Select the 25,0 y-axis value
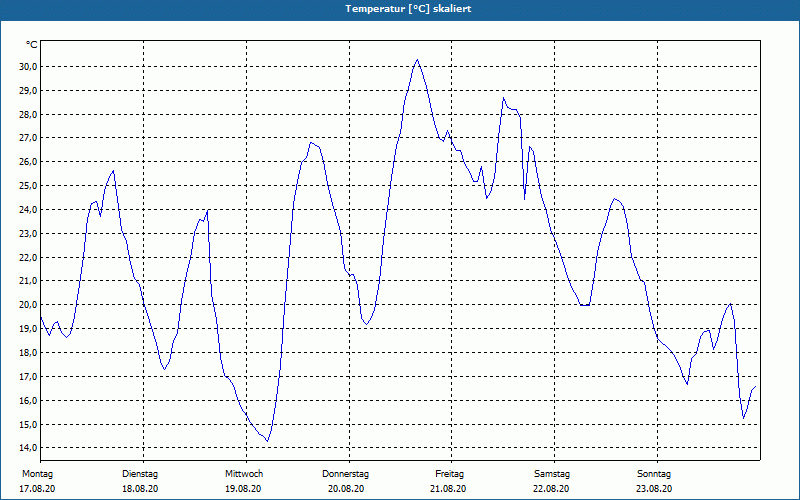Image resolution: width=800 pixels, height=500 pixels. point(28,186)
